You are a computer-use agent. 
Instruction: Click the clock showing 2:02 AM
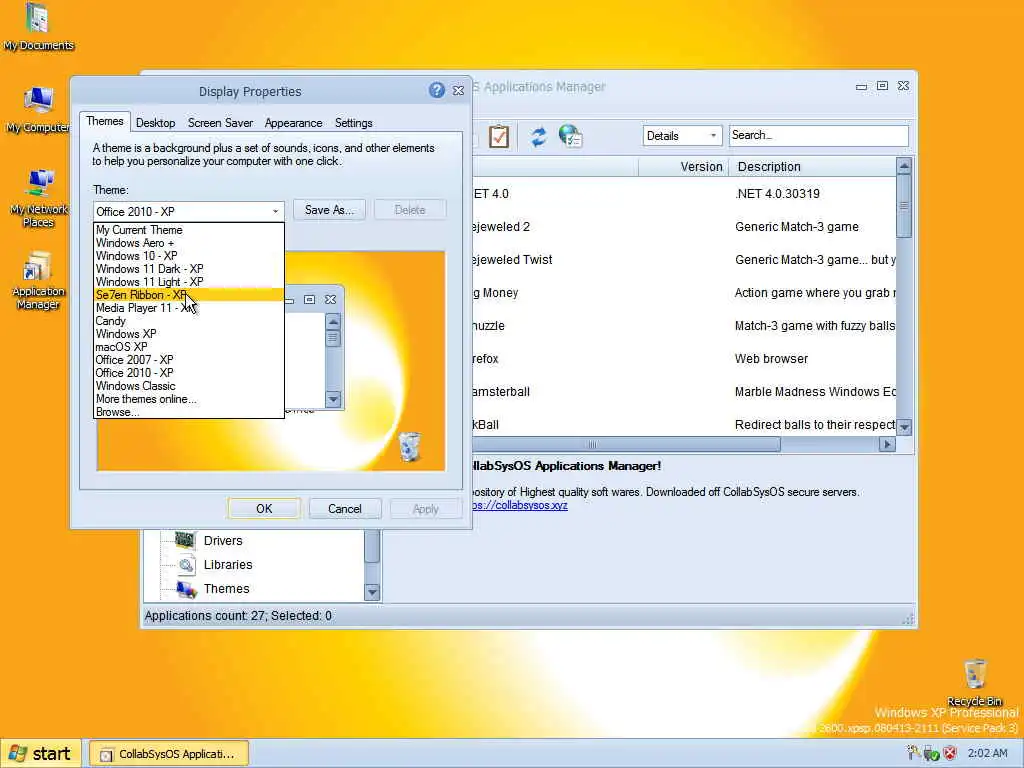(x=987, y=753)
